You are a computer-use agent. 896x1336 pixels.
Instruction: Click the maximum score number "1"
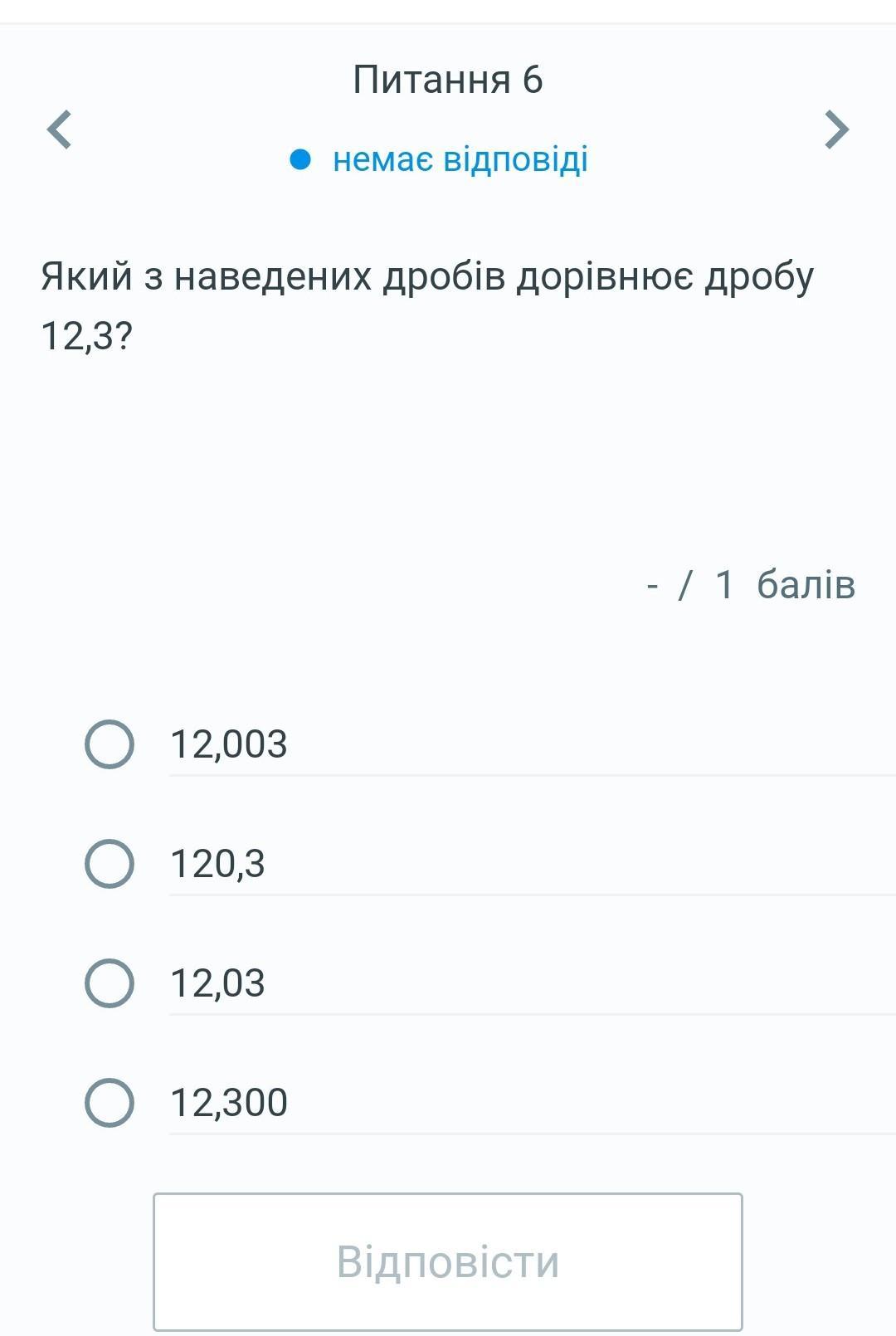(x=724, y=585)
